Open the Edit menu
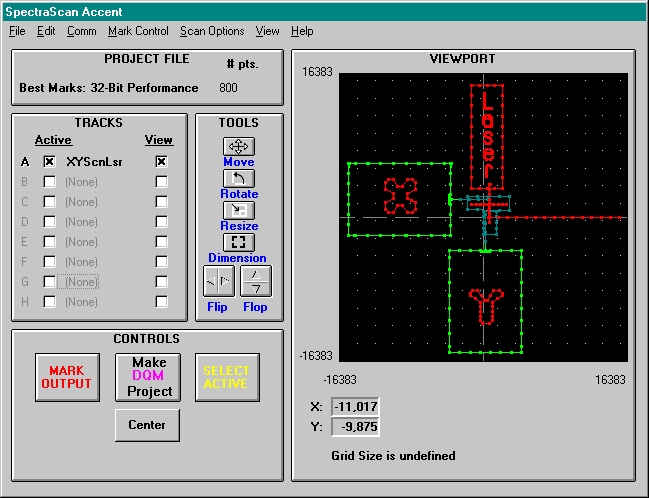This screenshot has height=498, width=649. (46, 31)
